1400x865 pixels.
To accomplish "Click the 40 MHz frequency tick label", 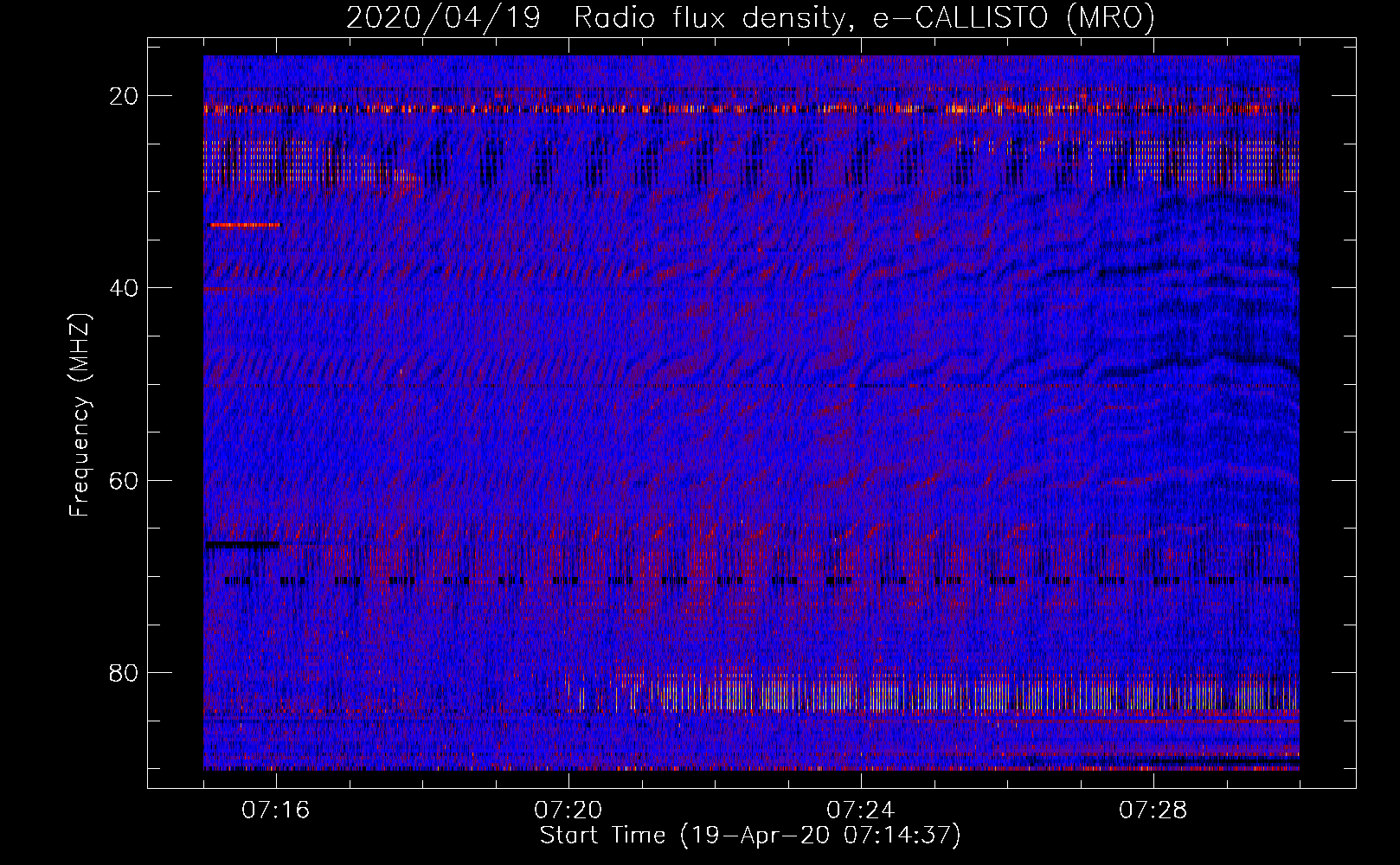I will pos(125,288).
